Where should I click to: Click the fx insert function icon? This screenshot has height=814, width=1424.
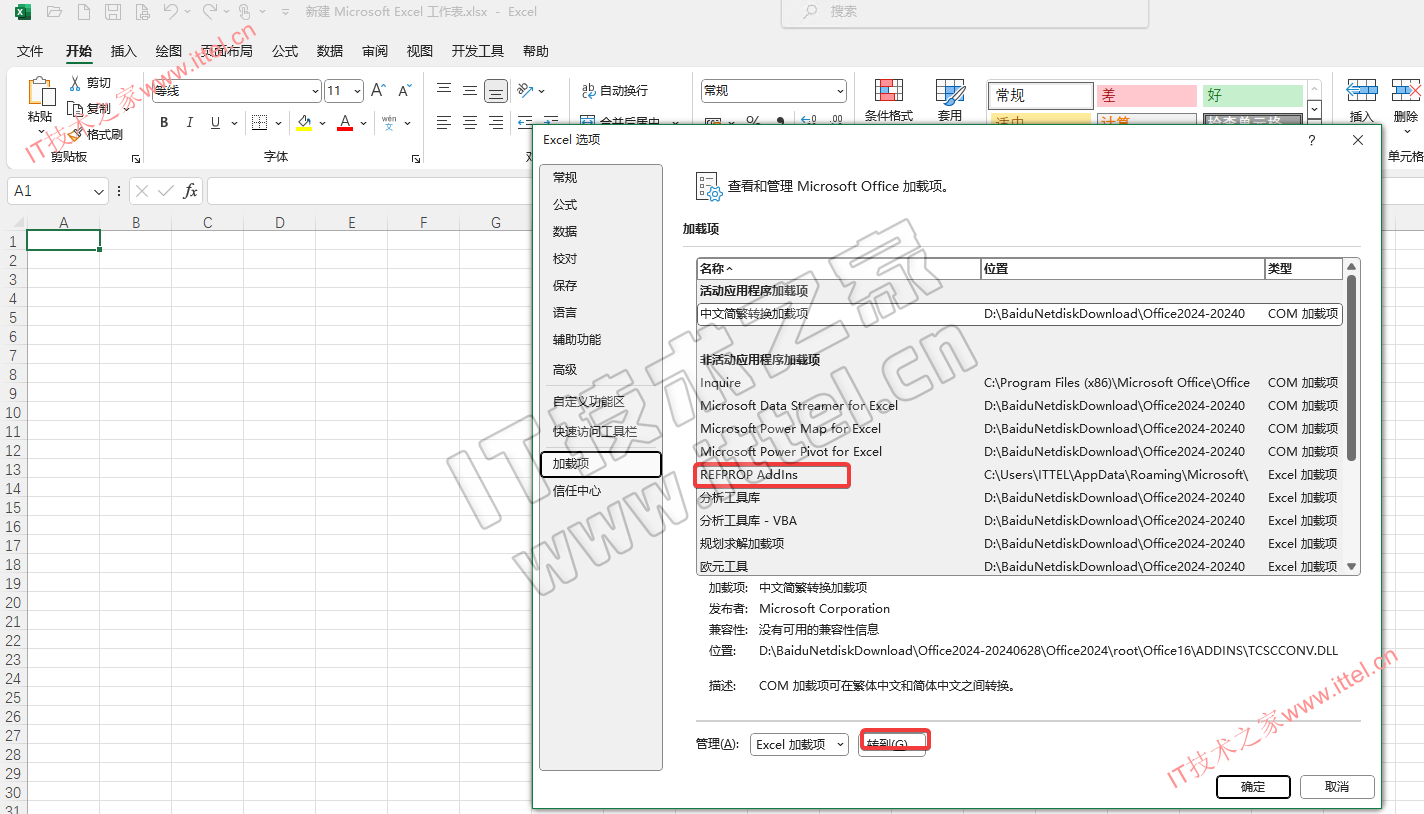190,191
